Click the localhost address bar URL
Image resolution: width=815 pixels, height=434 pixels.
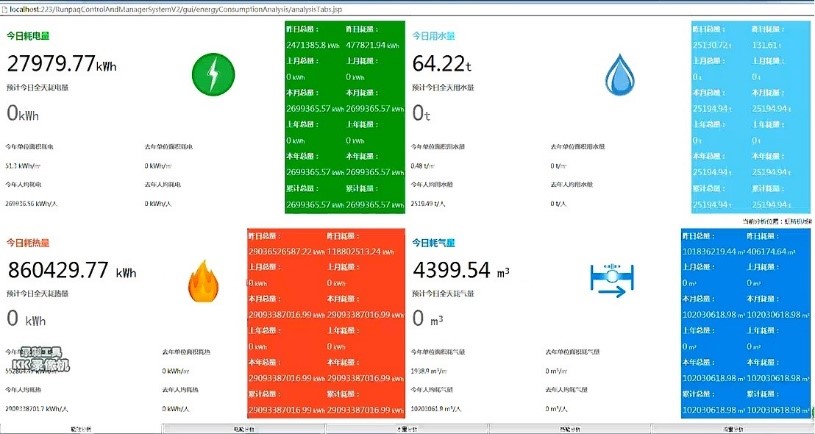(130, 8)
